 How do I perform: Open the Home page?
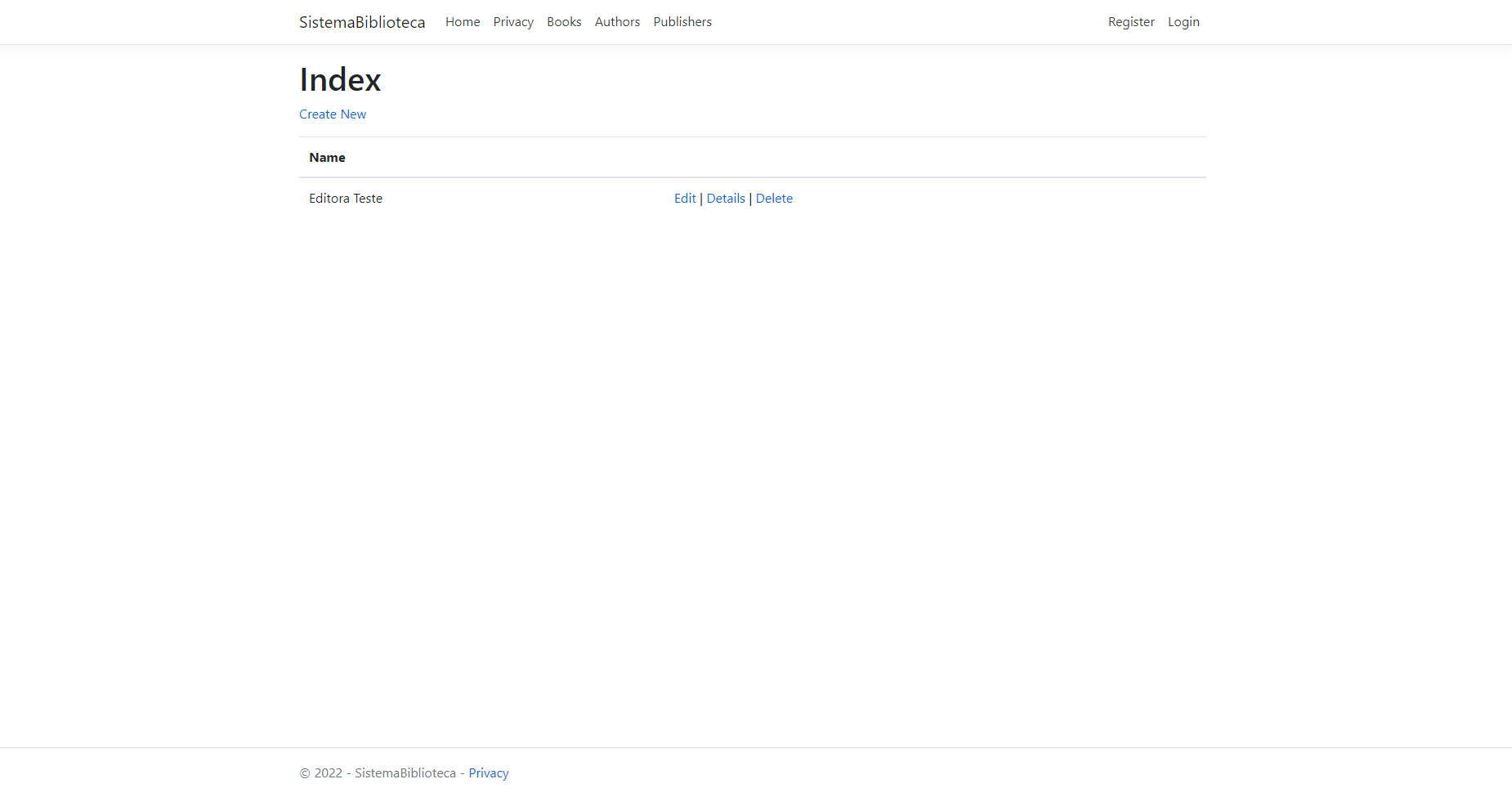pyautogui.click(x=463, y=21)
